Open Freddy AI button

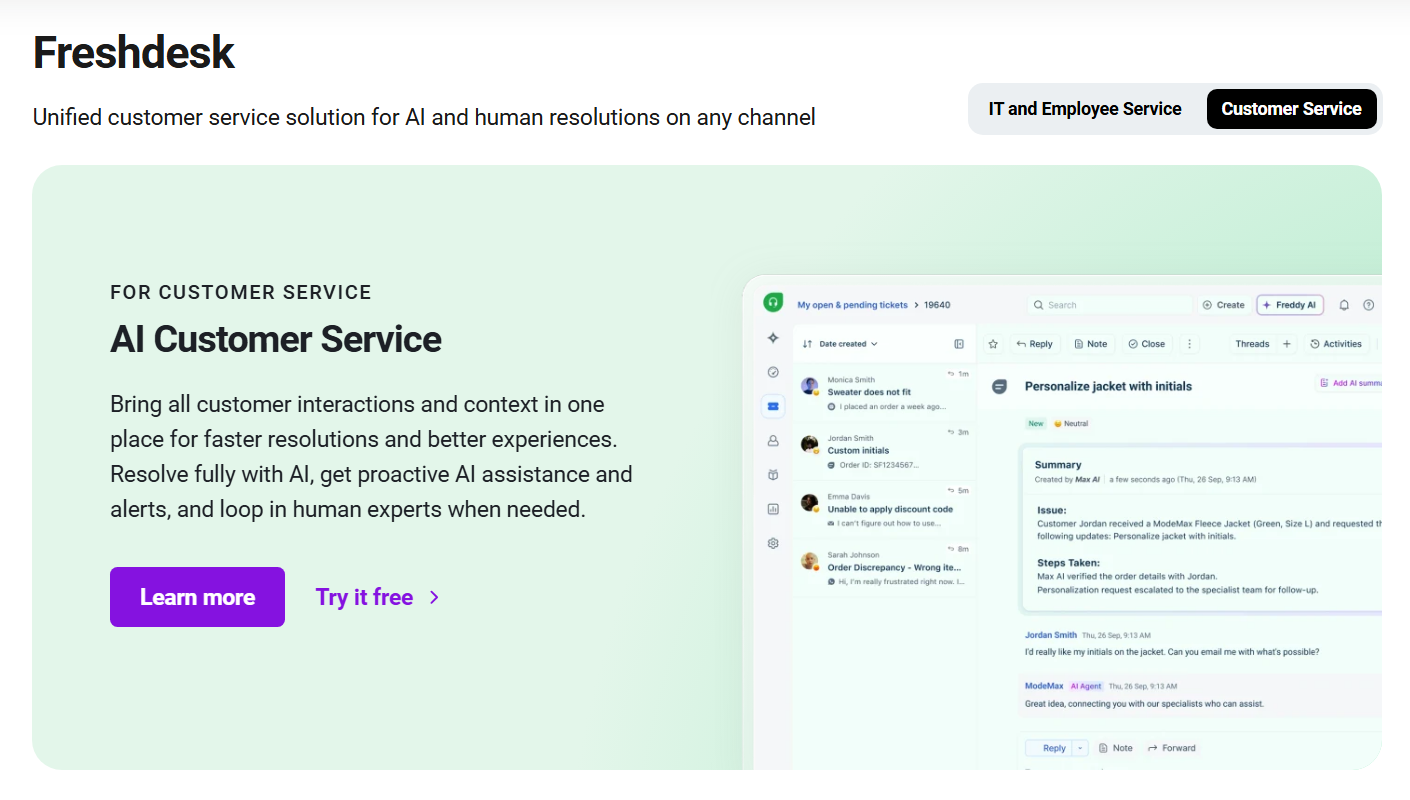[1290, 305]
